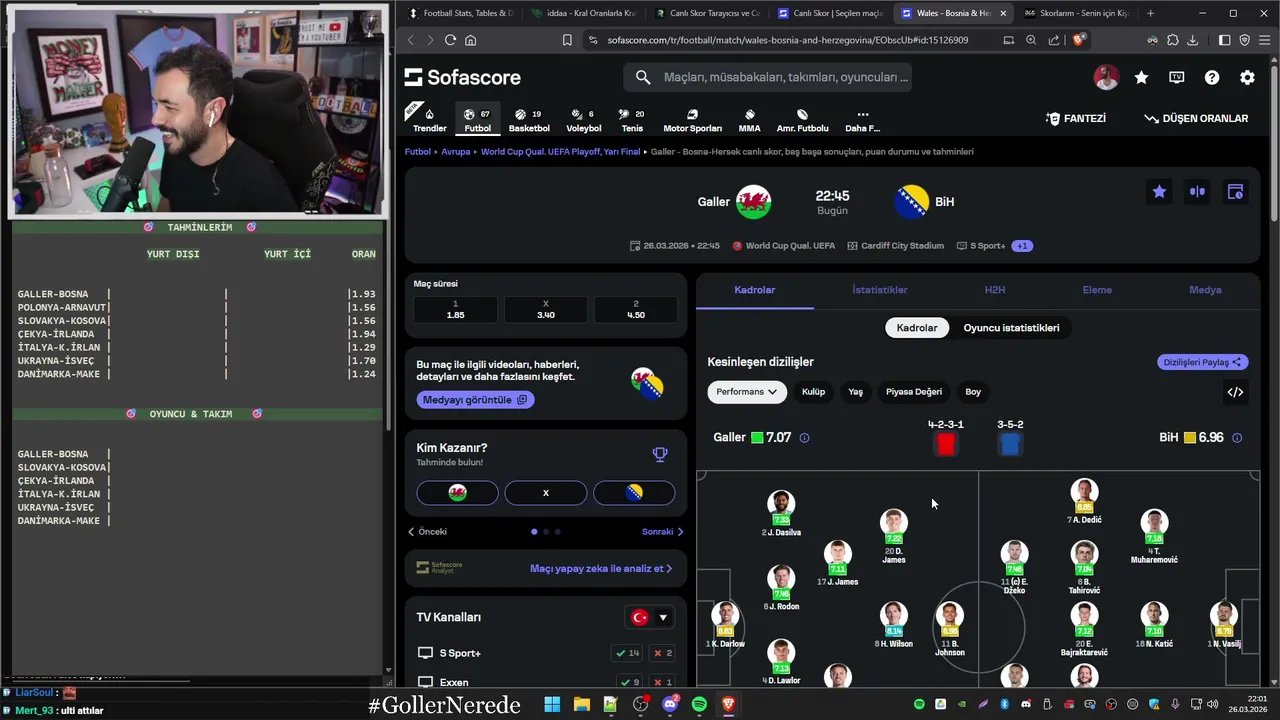
Task: Click the search field in Sofascore header
Action: tap(768, 77)
